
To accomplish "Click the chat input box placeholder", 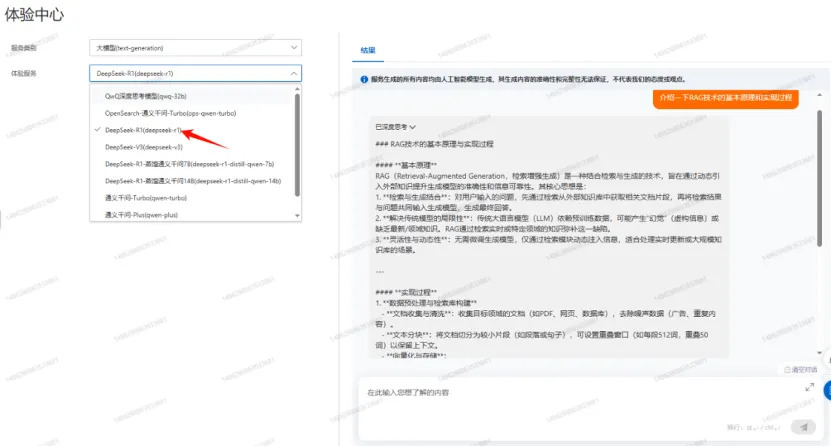I will coord(408,392).
